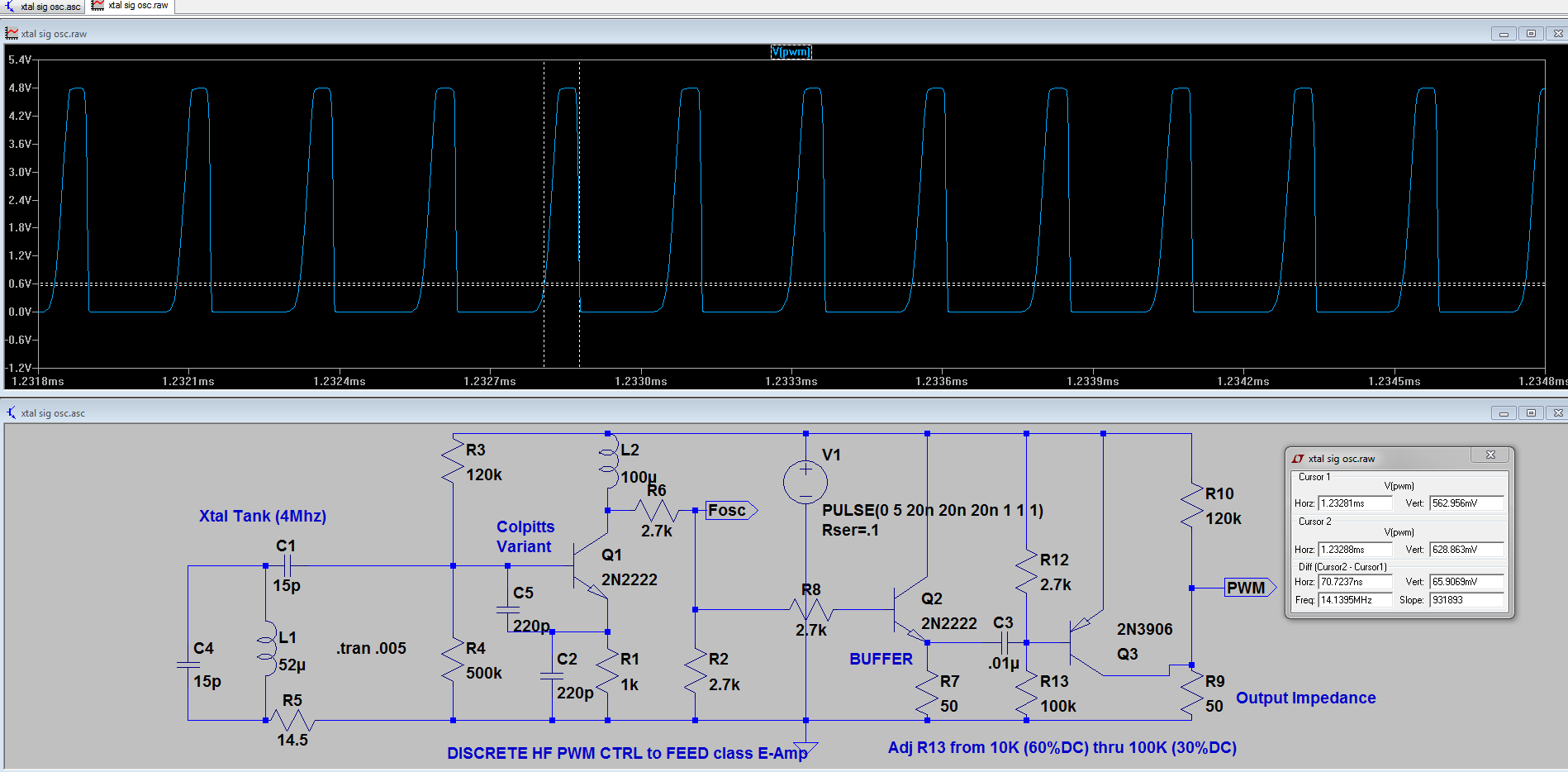
Task: Click the R8 2.7k resistor symbol
Action: [x=810, y=610]
